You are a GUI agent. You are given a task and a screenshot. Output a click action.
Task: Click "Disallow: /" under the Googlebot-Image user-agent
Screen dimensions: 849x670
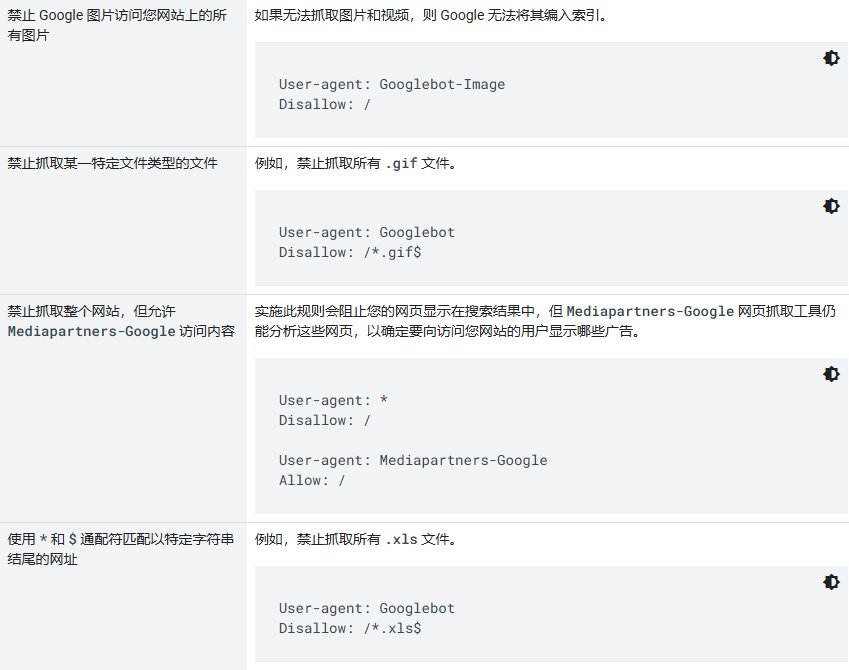tap(324, 104)
